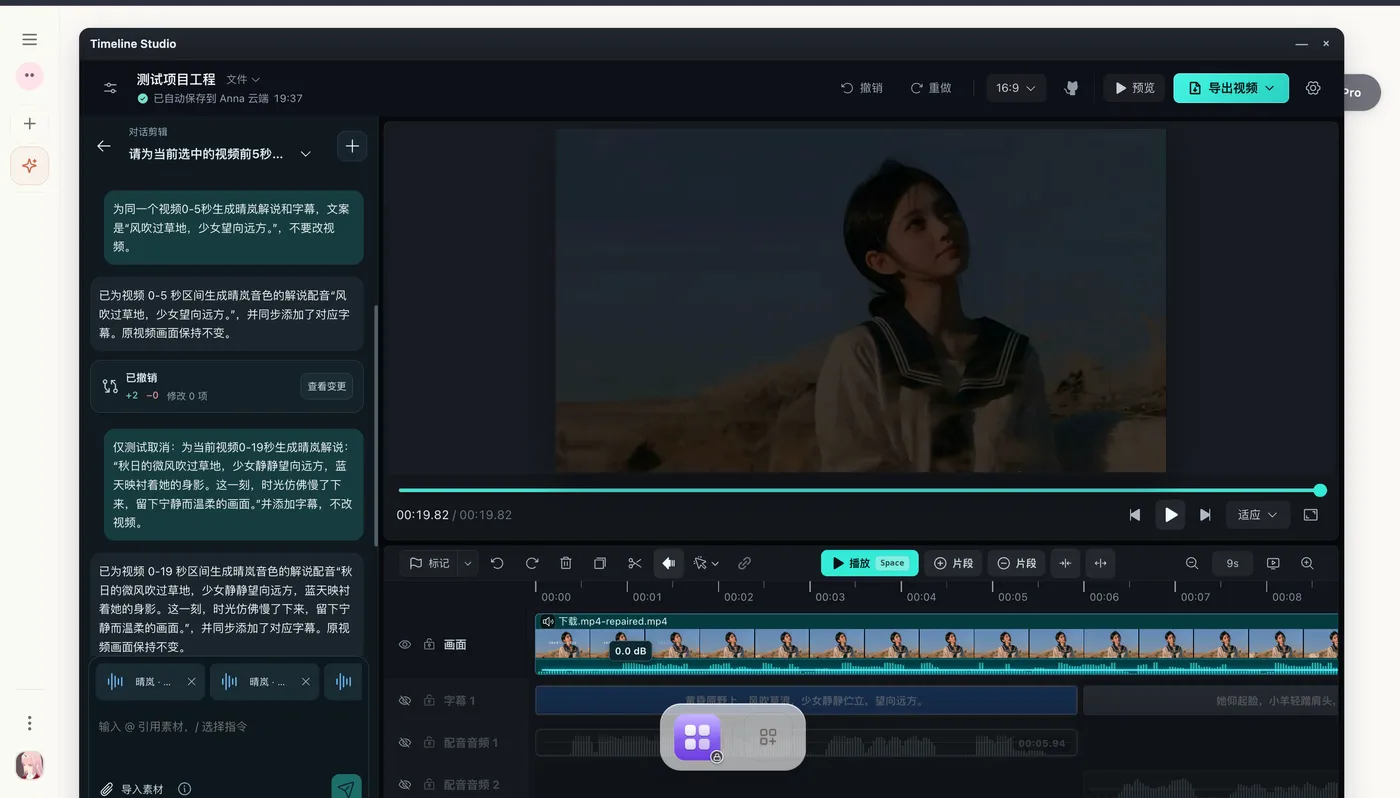Viewport: 1400px width, 798px height.
Task: Hide the 画面 track with its eye icon
Action: tap(405, 645)
